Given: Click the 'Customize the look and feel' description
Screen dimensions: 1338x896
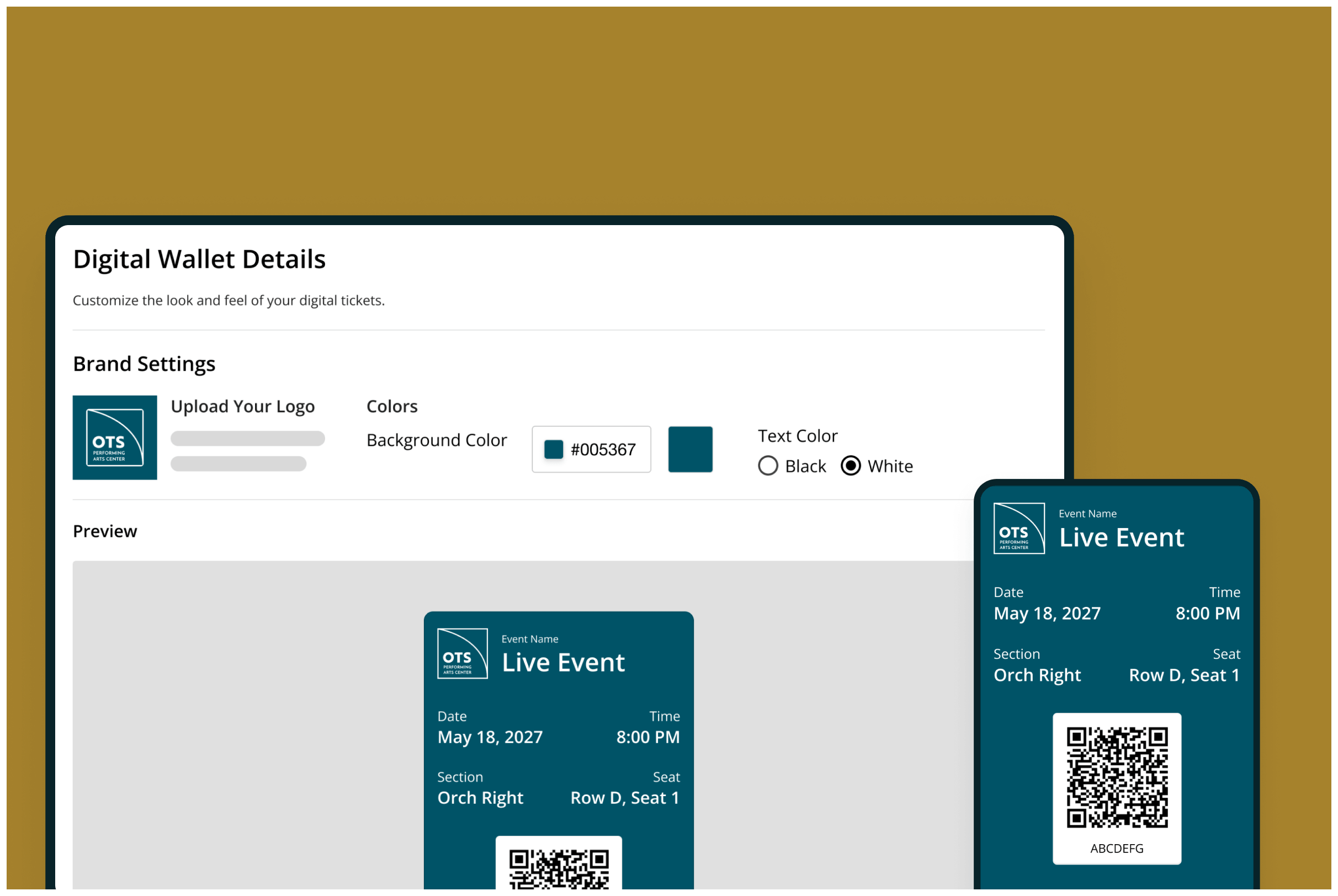Looking at the screenshot, I should [229, 301].
